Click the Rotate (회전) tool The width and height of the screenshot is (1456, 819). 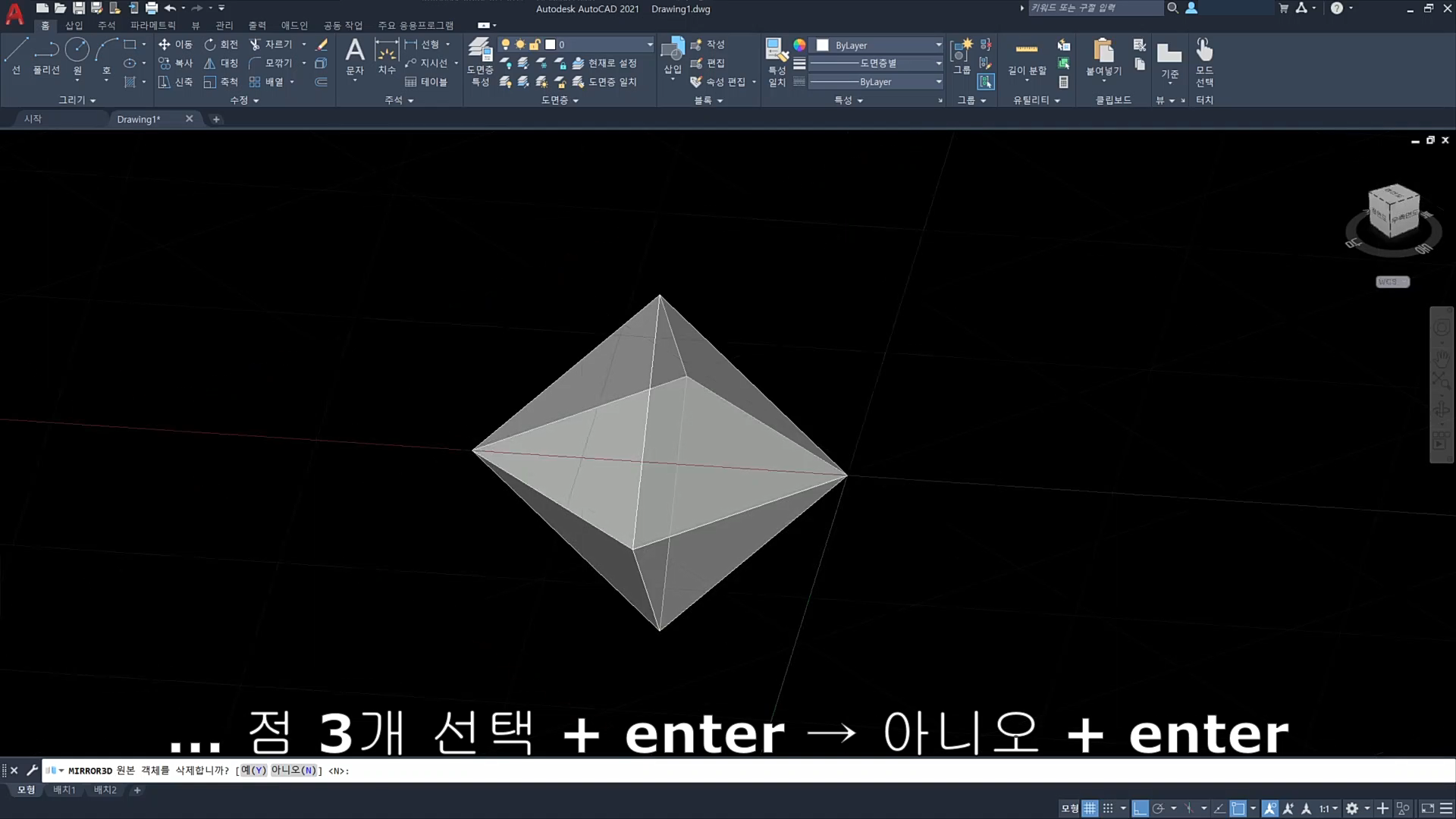coord(221,45)
